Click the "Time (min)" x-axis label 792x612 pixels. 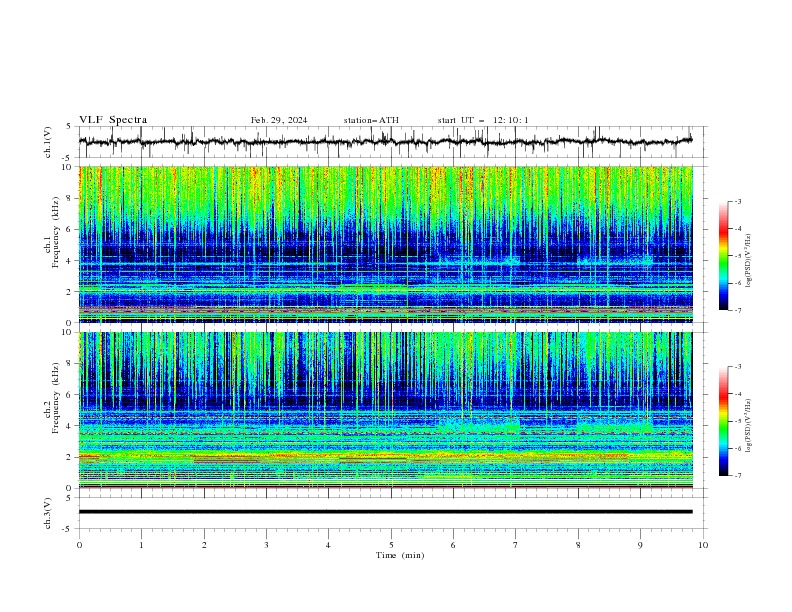coord(400,555)
